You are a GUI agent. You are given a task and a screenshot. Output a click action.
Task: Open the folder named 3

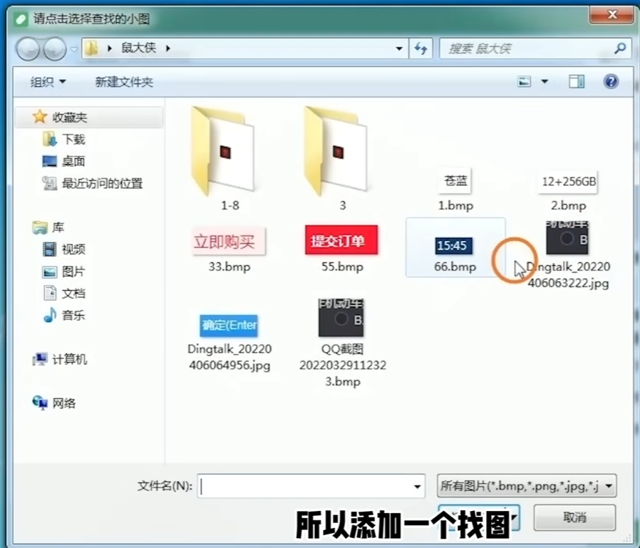(342, 154)
